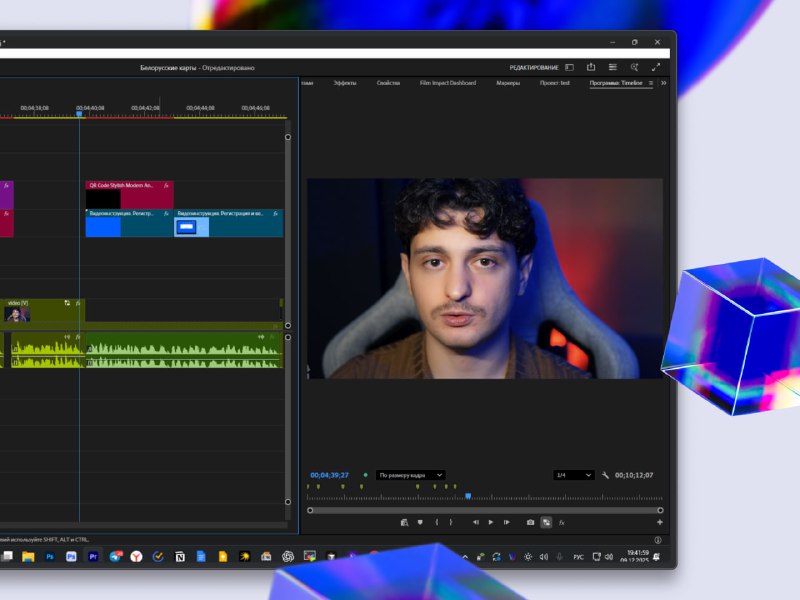The width and height of the screenshot is (800, 600).
Task: Click the Quick Export share icon
Action: 591,67
